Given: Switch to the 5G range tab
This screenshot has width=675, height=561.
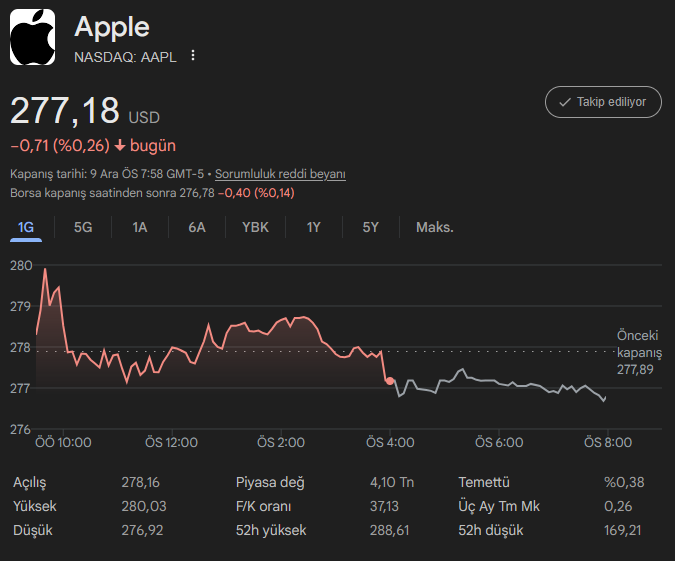Looking at the screenshot, I should (83, 227).
